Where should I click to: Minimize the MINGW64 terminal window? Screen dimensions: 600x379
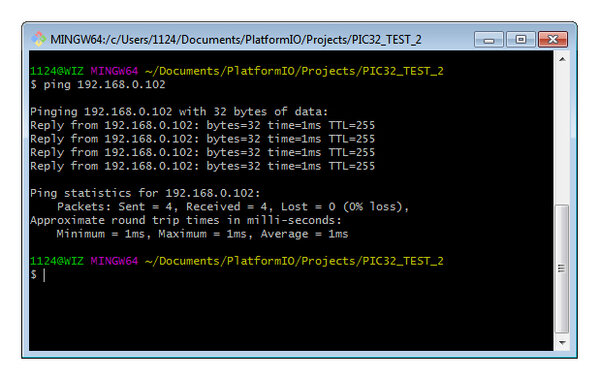tap(489, 39)
